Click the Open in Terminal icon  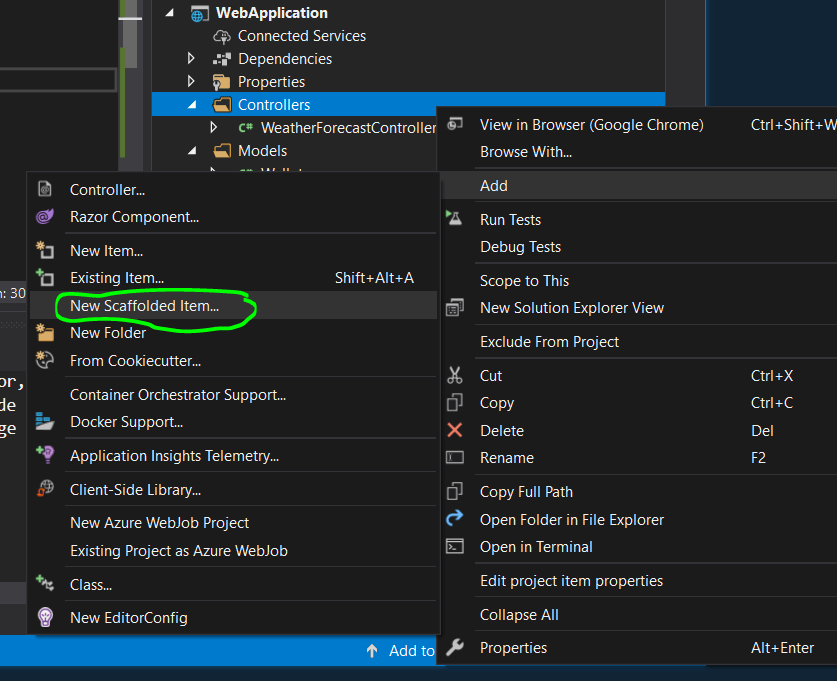click(455, 547)
